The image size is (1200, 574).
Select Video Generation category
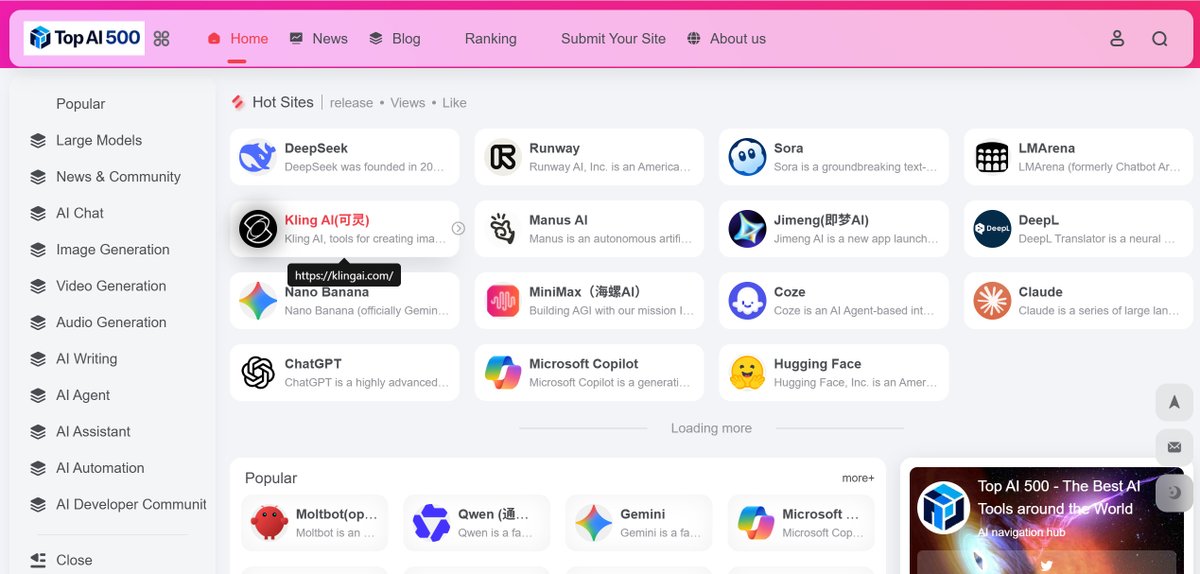tap(98, 286)
